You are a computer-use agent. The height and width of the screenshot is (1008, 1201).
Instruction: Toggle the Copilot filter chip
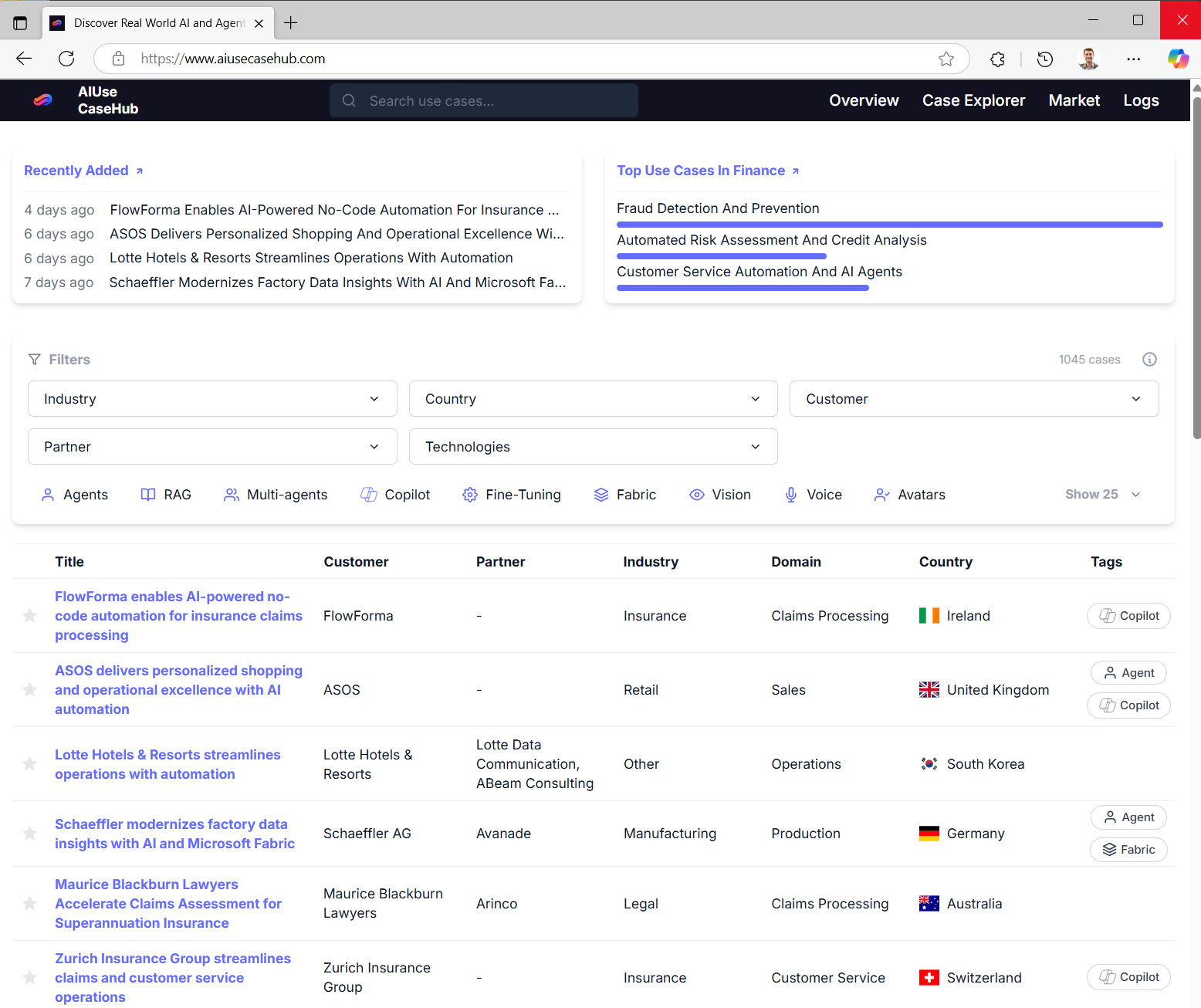[x=395, y=495]
